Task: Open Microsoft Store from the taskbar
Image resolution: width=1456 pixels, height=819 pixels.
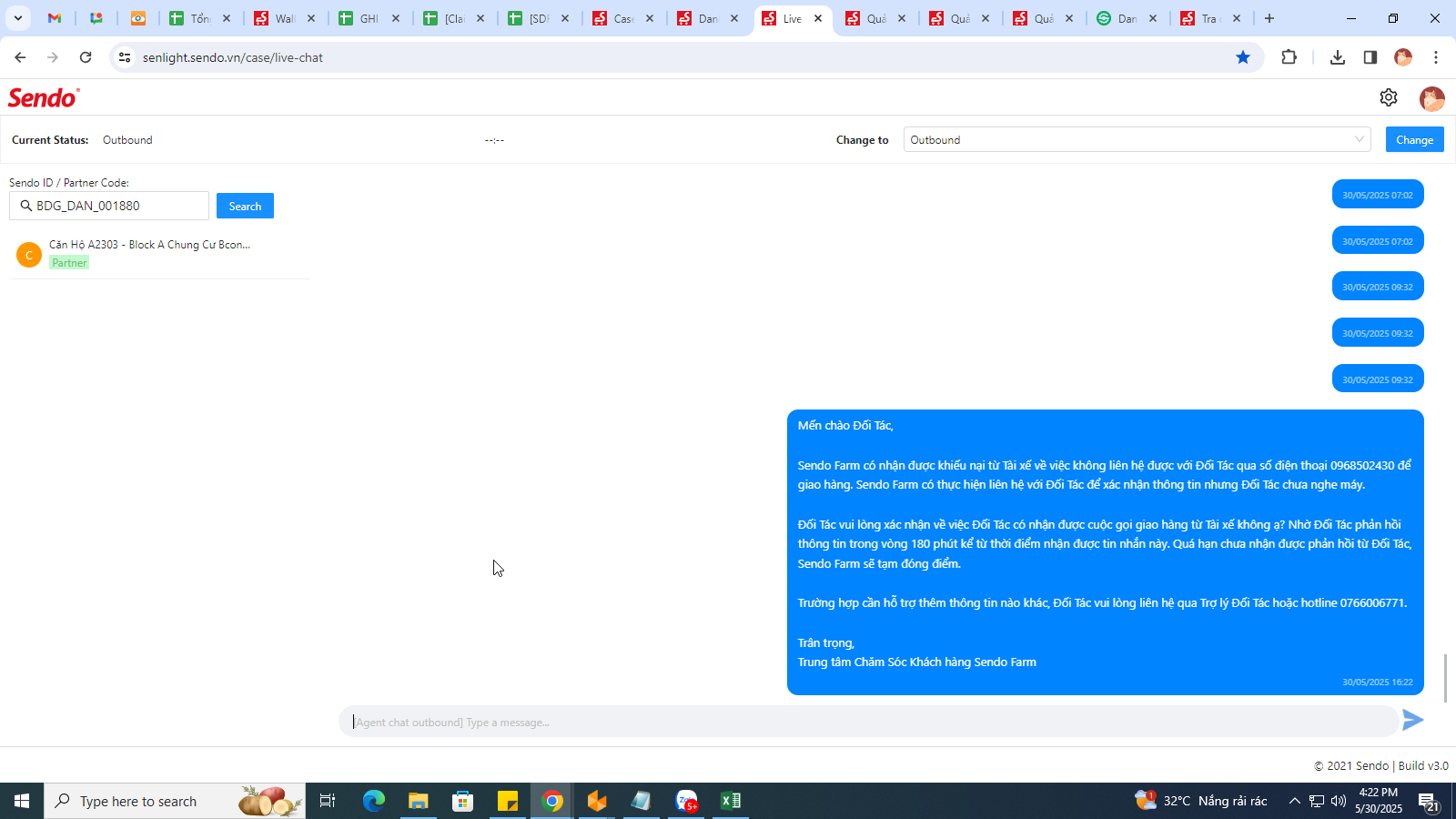Action: [463, 801]
